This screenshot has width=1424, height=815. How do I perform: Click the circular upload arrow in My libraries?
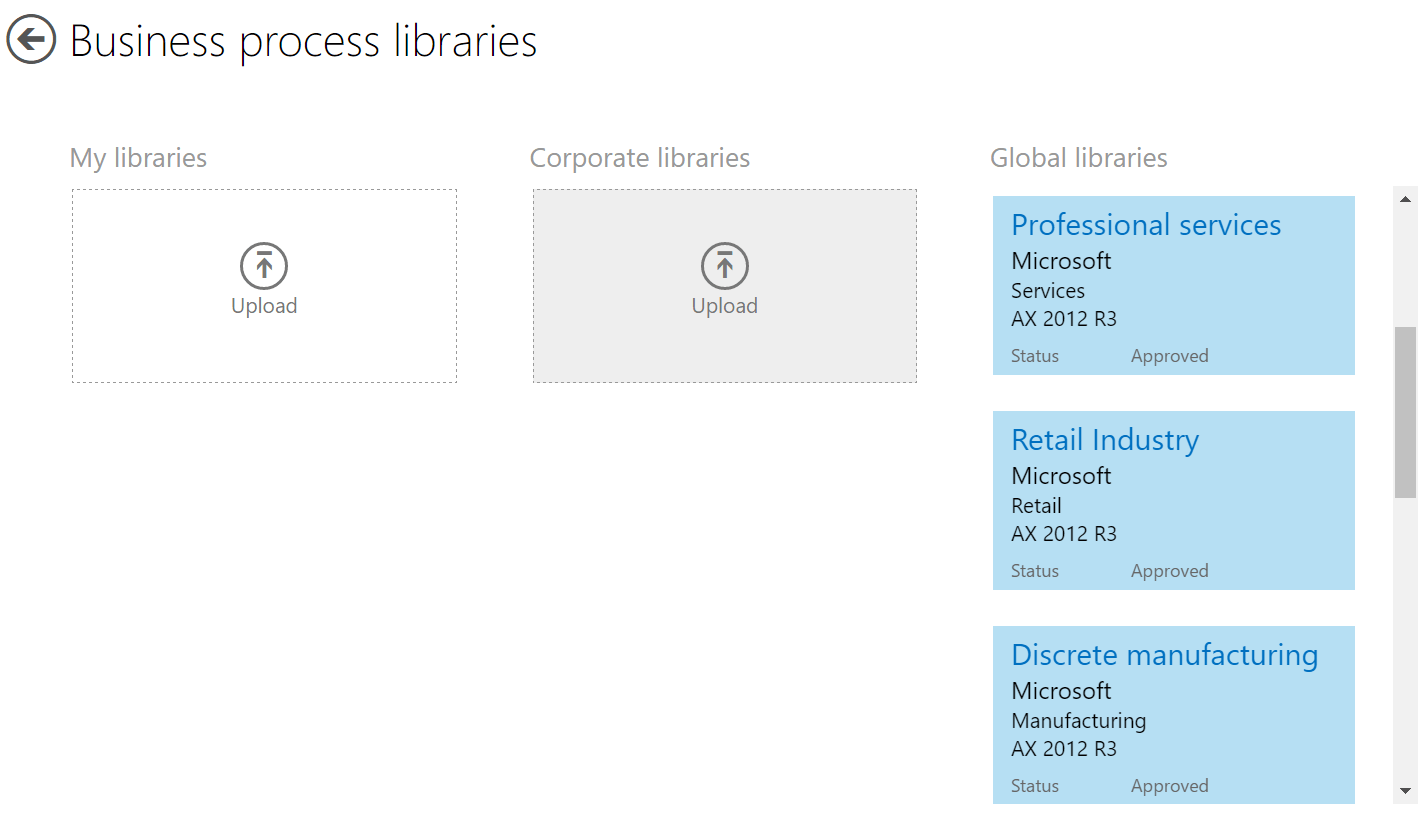[264, 266]
